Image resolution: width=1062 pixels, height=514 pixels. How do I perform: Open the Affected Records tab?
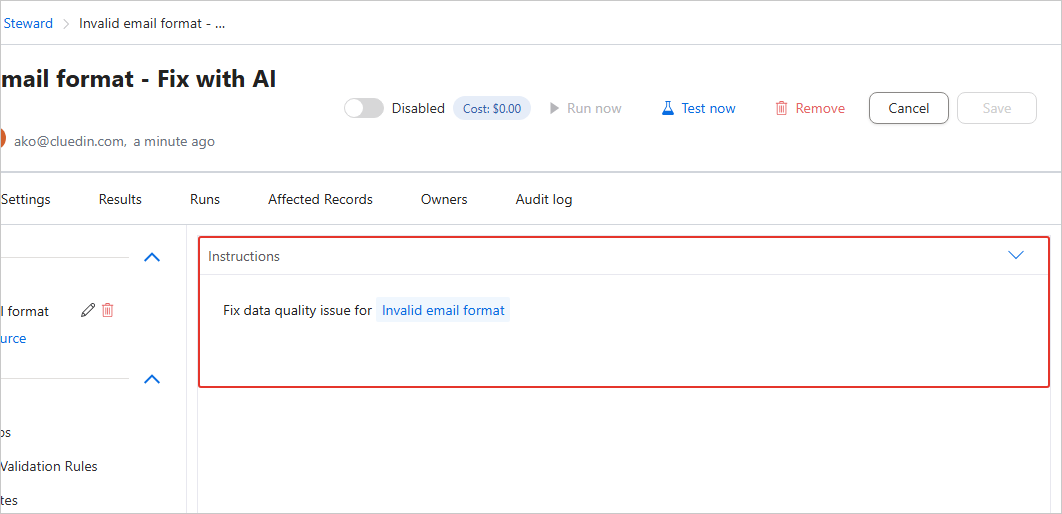pos(320,200)
